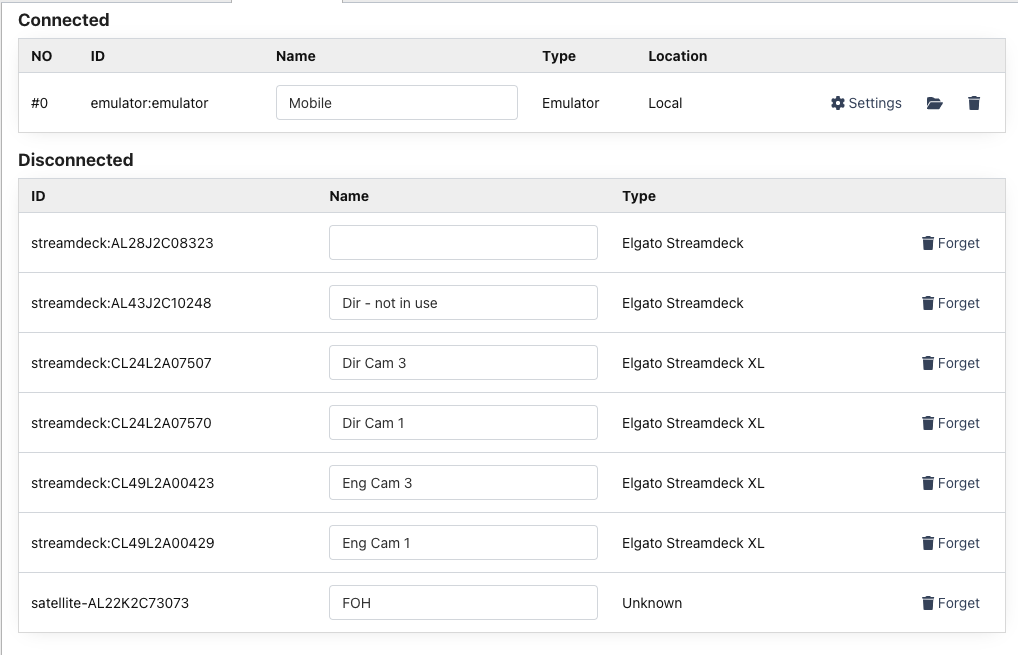Switch to the middle tab at the top
The width and height of the screenshot is (1018, 655).
[x=287, y=3]
